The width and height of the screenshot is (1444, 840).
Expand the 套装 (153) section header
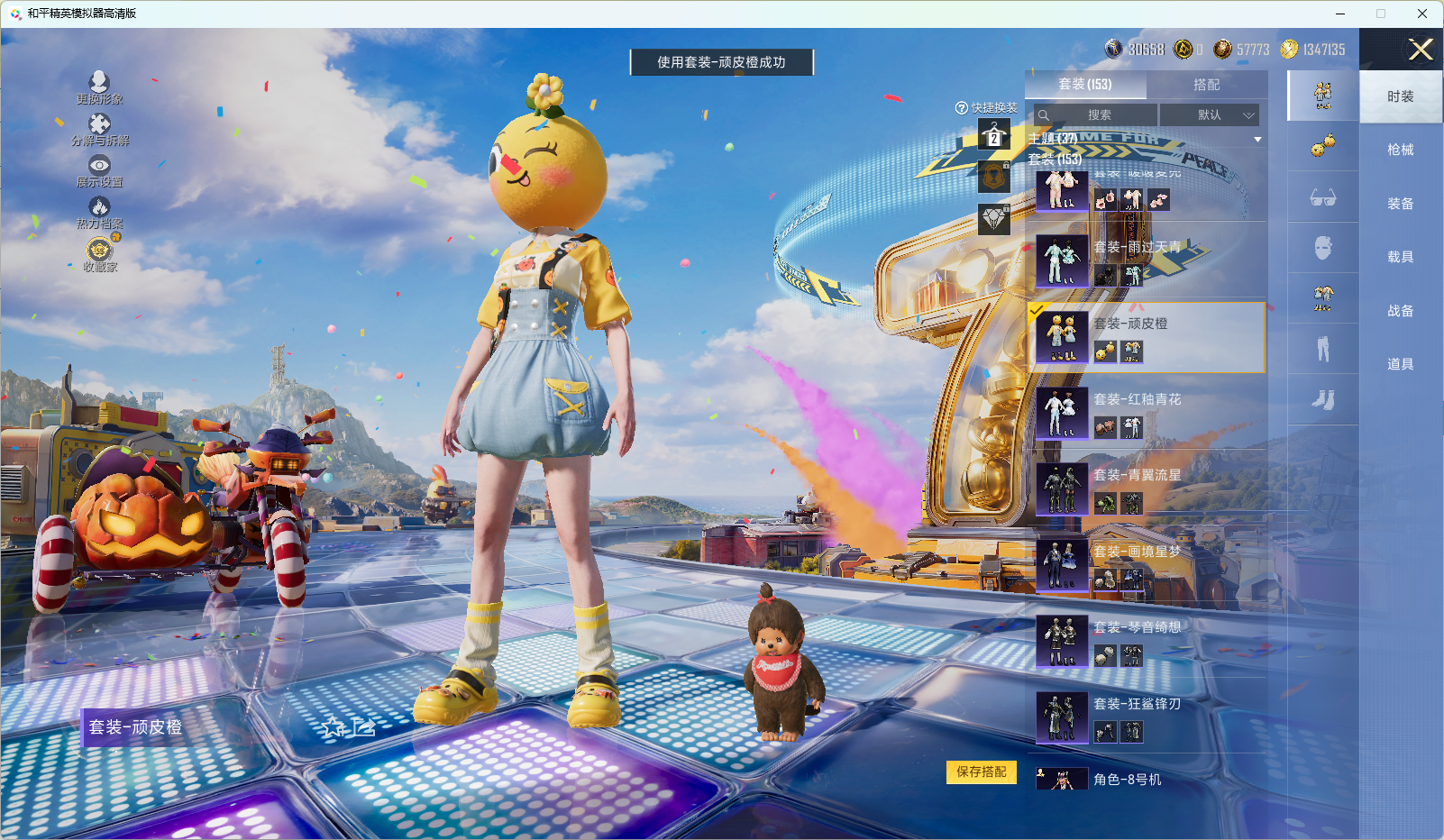coord(1055,160)
